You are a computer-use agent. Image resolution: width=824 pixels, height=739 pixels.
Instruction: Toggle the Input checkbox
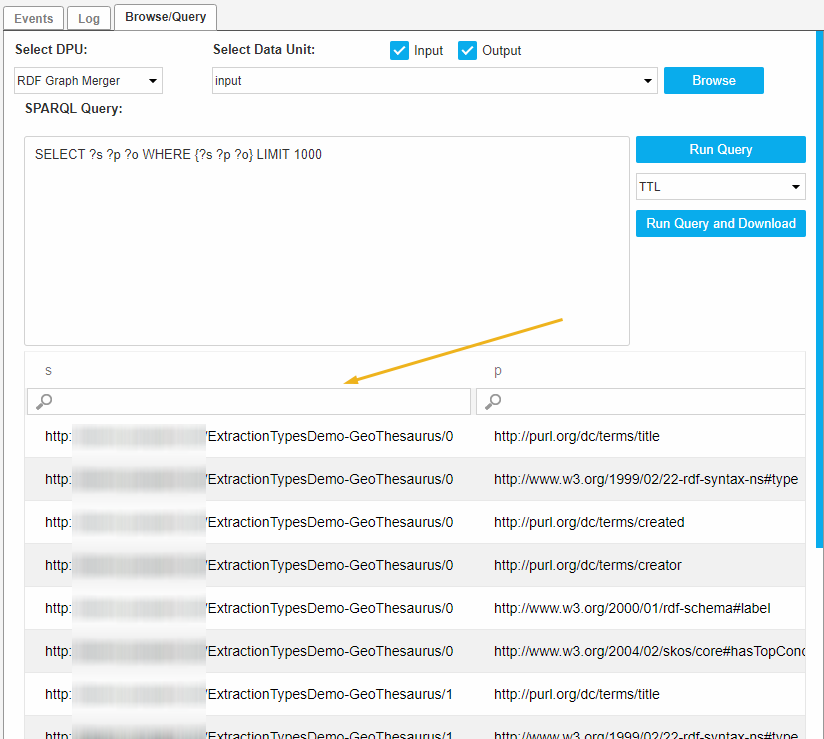(400, 51)
